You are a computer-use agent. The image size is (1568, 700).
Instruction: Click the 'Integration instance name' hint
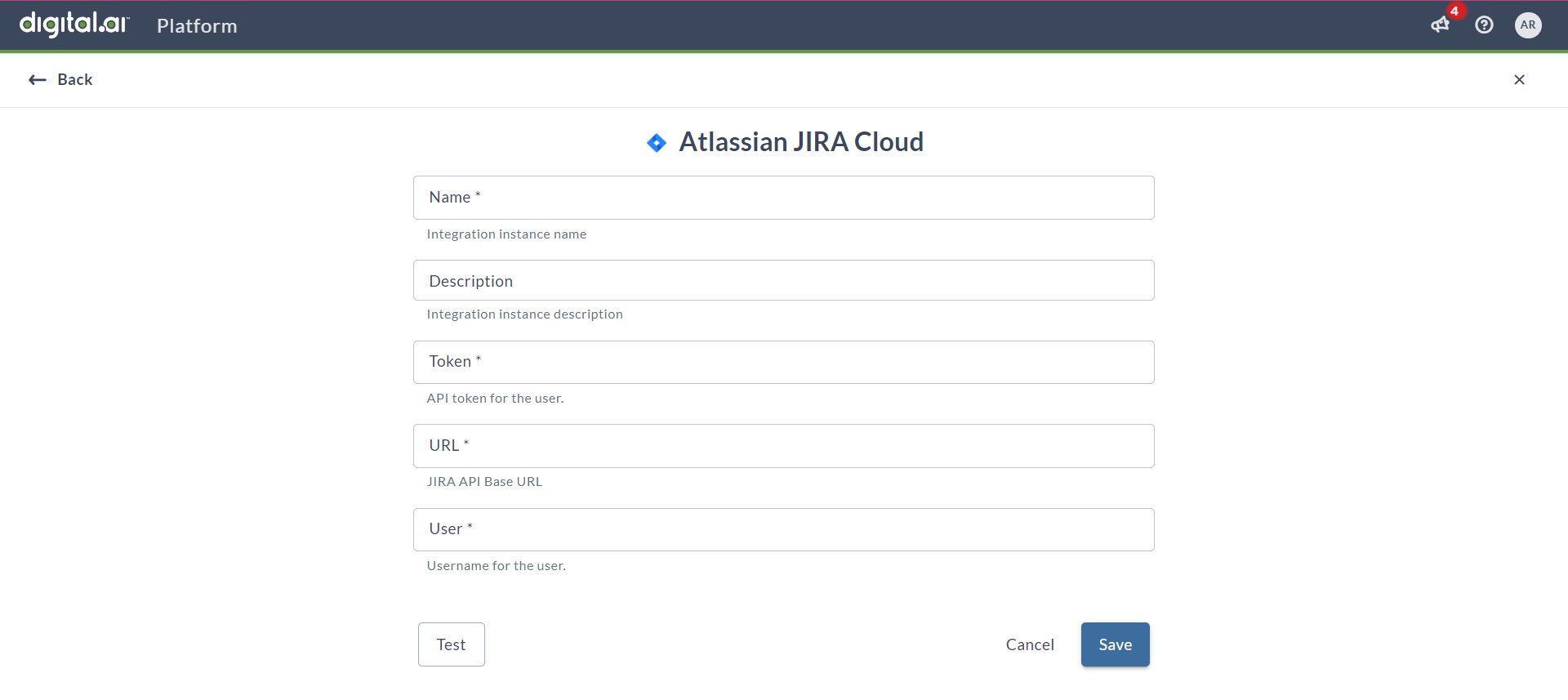(x=506, y=234)
